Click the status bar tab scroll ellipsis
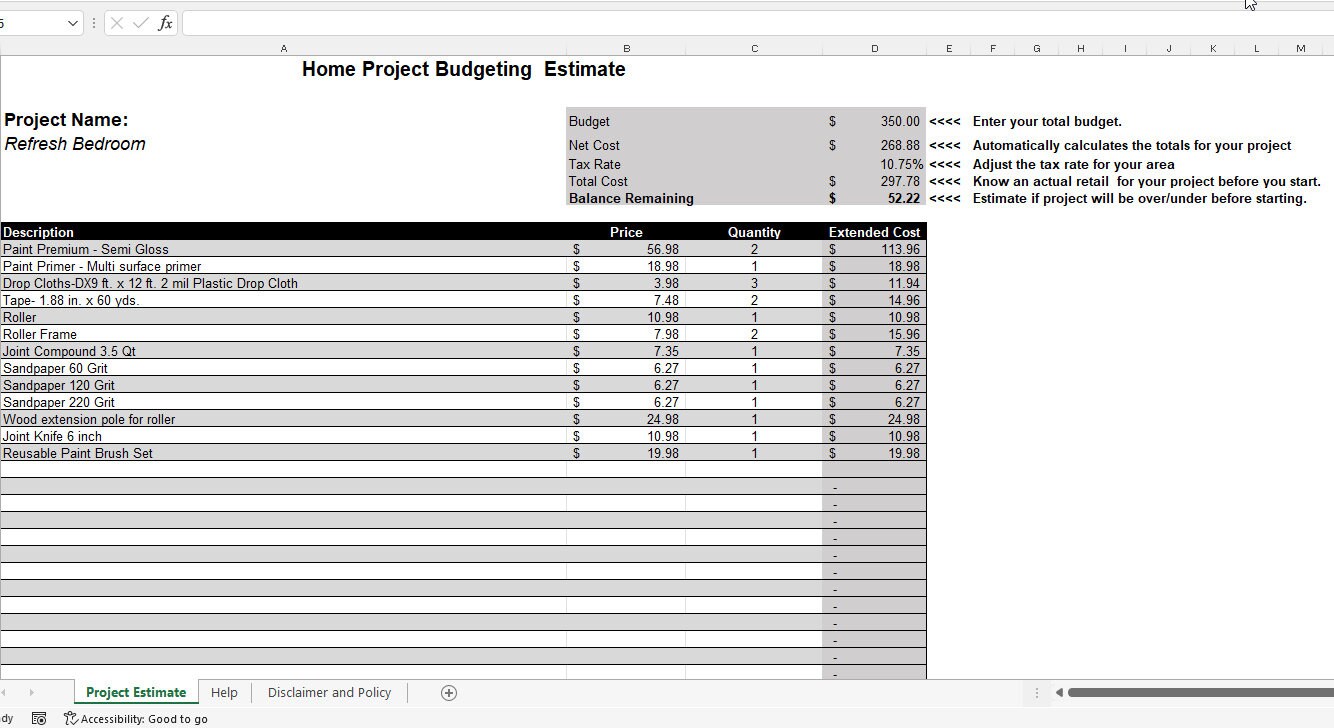1334x728 pixels. pyautogui.click(x=1037, y=692)
